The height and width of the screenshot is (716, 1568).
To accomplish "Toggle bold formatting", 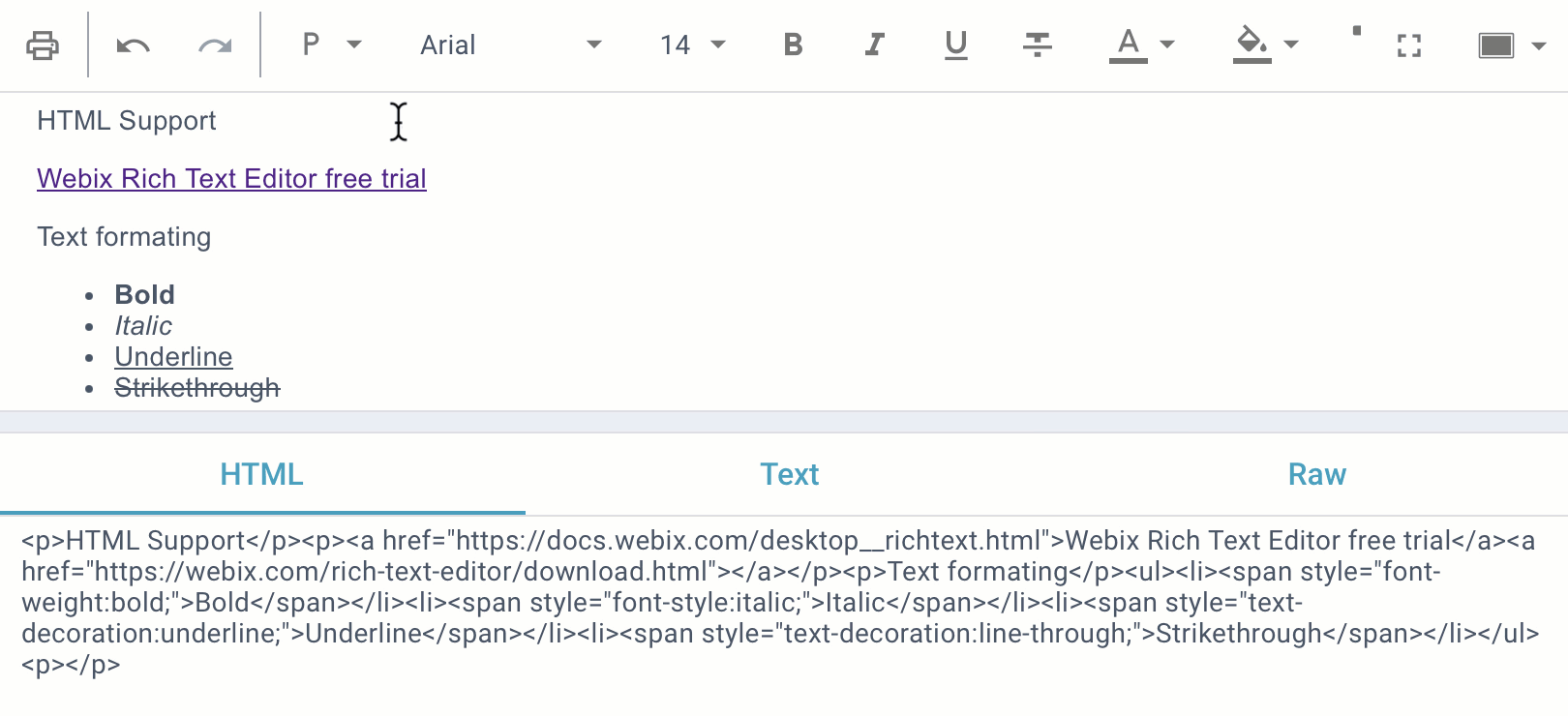I will (793, 45).
